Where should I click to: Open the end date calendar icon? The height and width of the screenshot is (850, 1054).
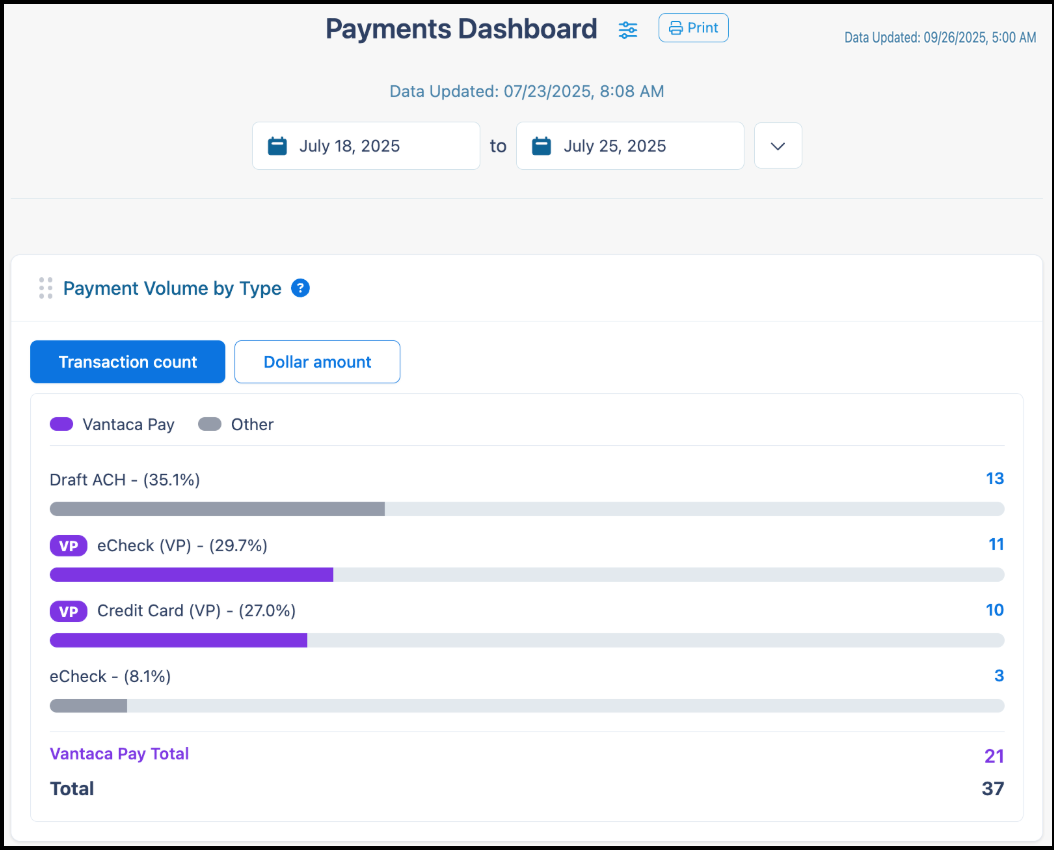tap(541, 145)
